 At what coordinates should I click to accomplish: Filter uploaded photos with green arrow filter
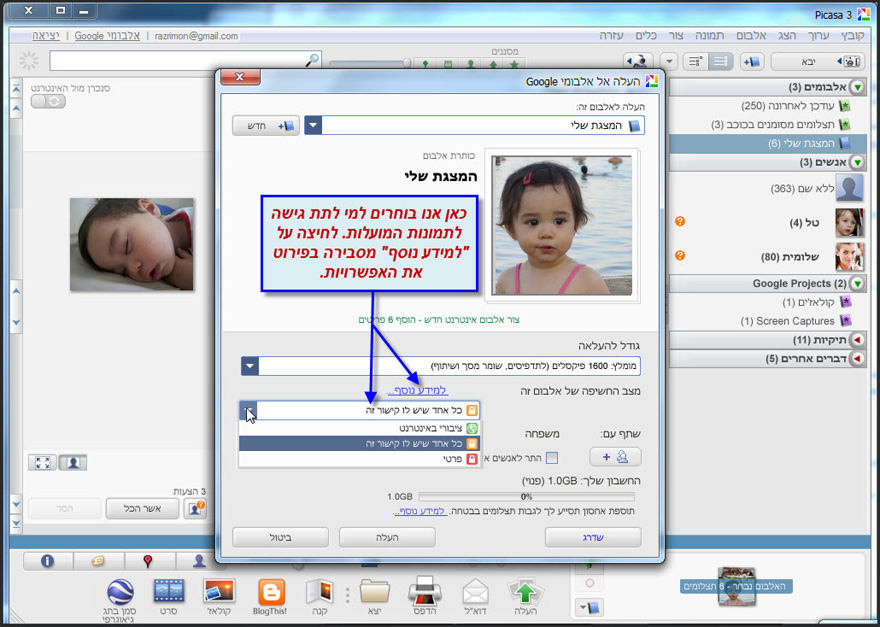[x=493, y=64]
